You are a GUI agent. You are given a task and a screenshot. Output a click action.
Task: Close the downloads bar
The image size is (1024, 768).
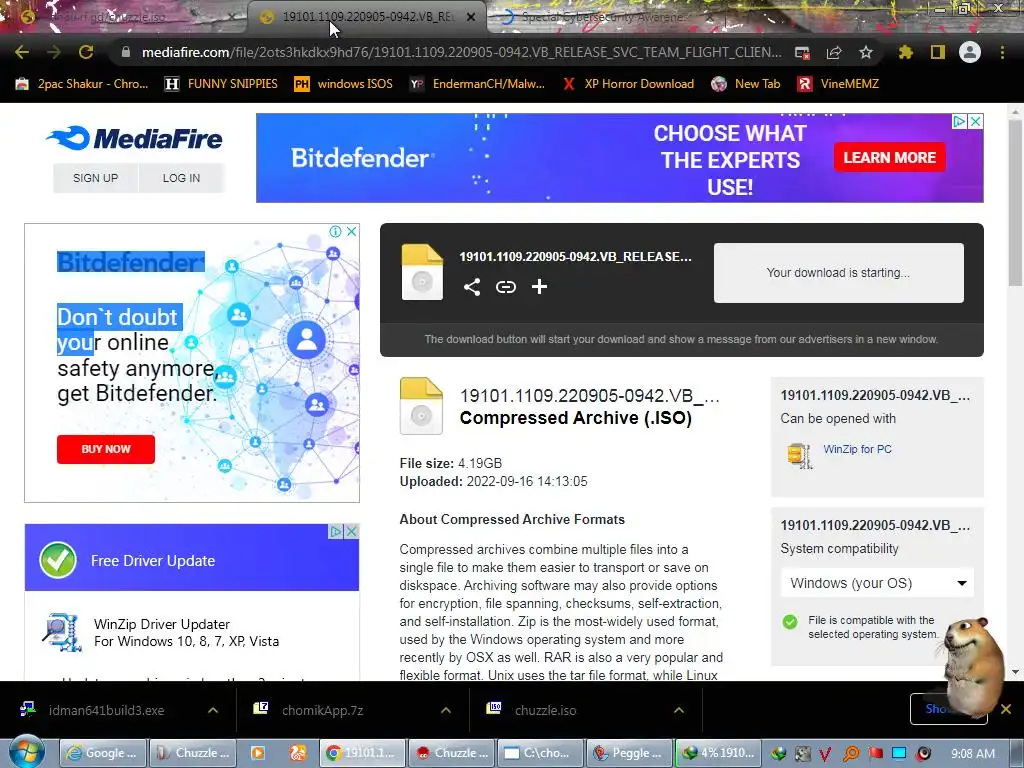[x=1006, y=709]
